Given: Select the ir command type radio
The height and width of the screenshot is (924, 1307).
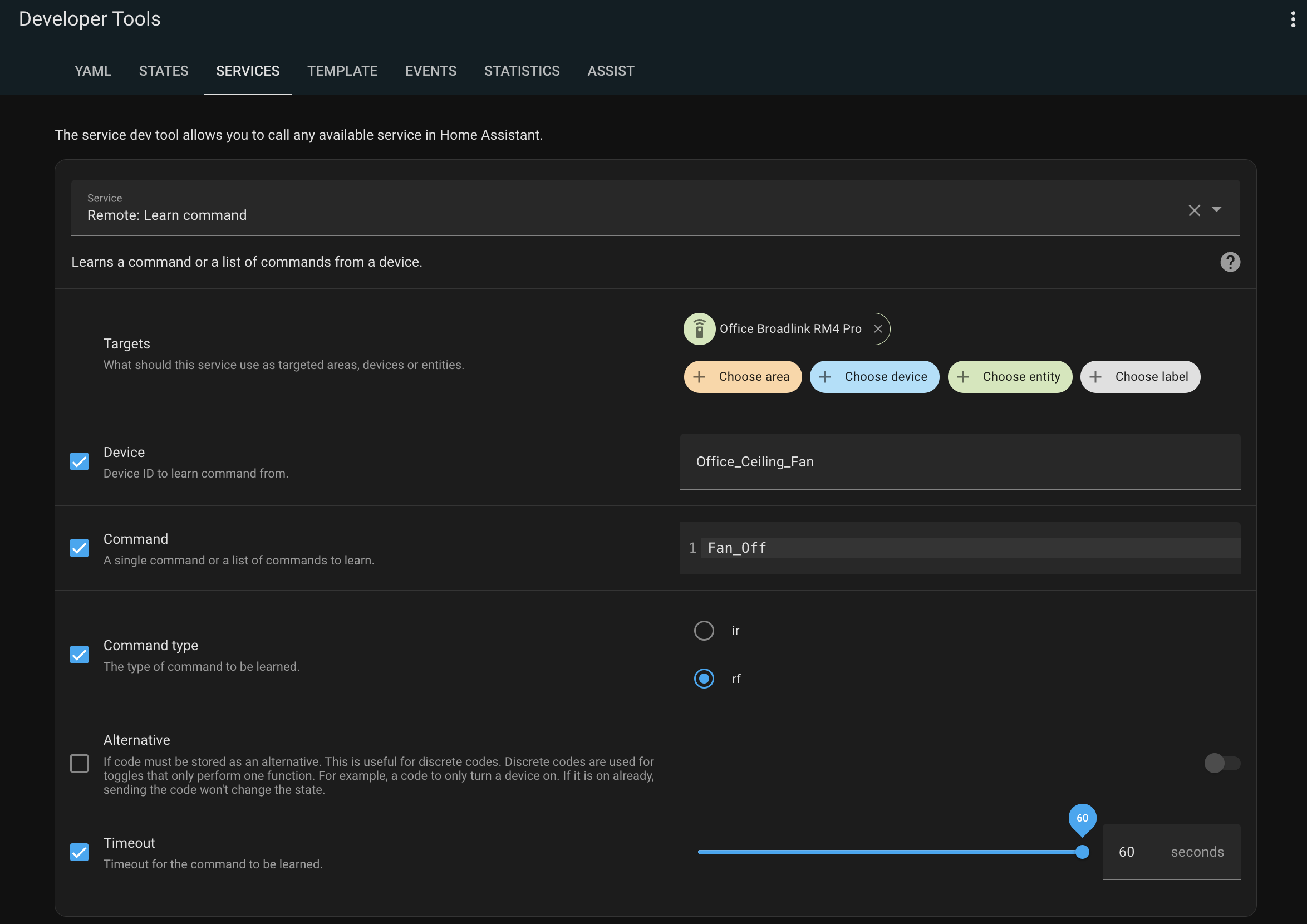Looking at the screenshot, I should (704, 631).
